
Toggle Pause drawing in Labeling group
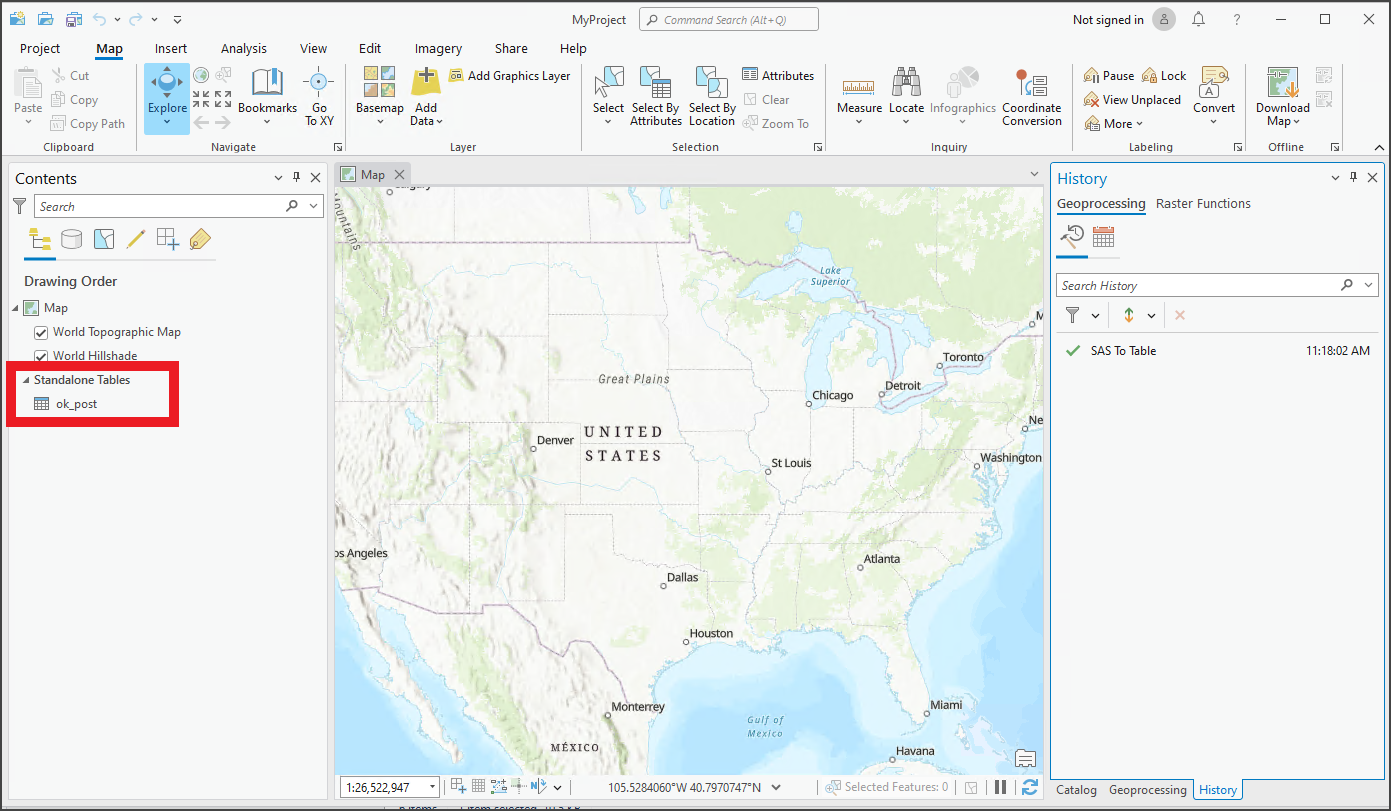coord(1108,75)
